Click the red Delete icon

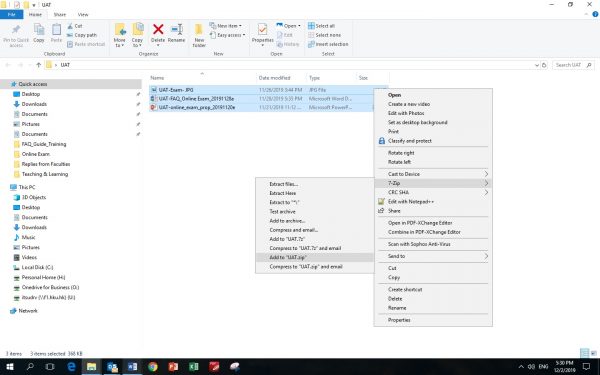point(158,29)
